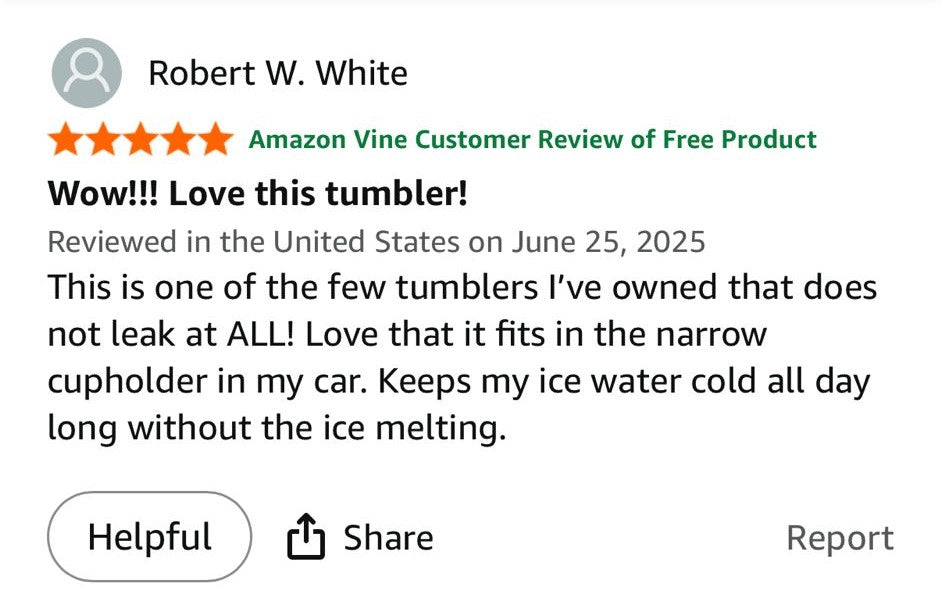Click the 'long without the ice melting' line
The width and height of the screenshot is (942, 616).
click(275, 428)
